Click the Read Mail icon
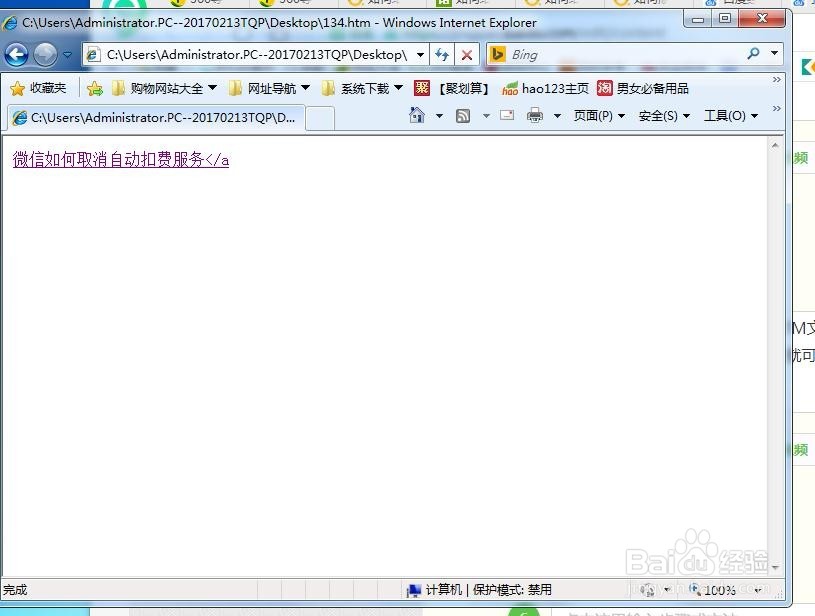This screenshot has height=616, width=815. pos(507,115)
